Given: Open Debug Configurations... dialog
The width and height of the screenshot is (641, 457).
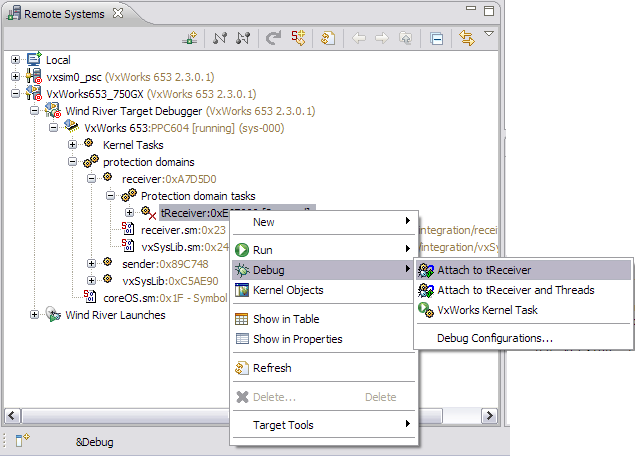Looking at the screenshot, I should (x=523, y=338).
